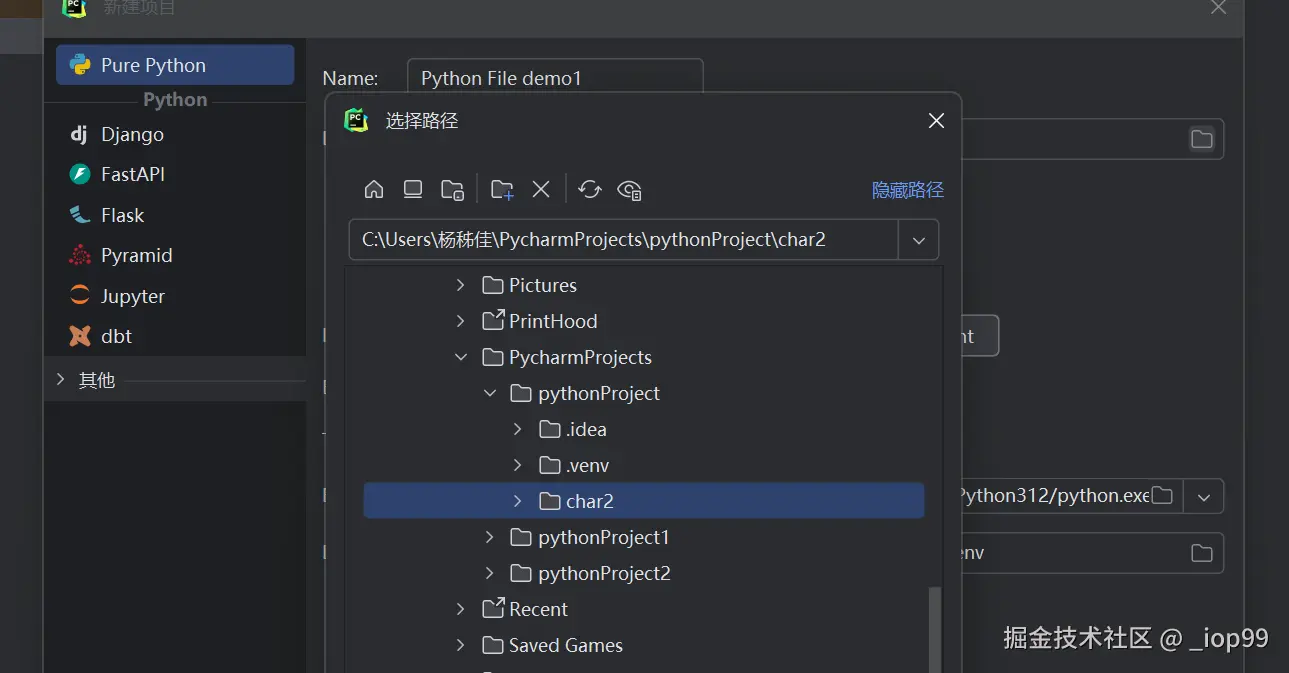Expand the 其他 section in sidebar
The width and height of the screenshot is (1289, 673).
pos(61,380)
